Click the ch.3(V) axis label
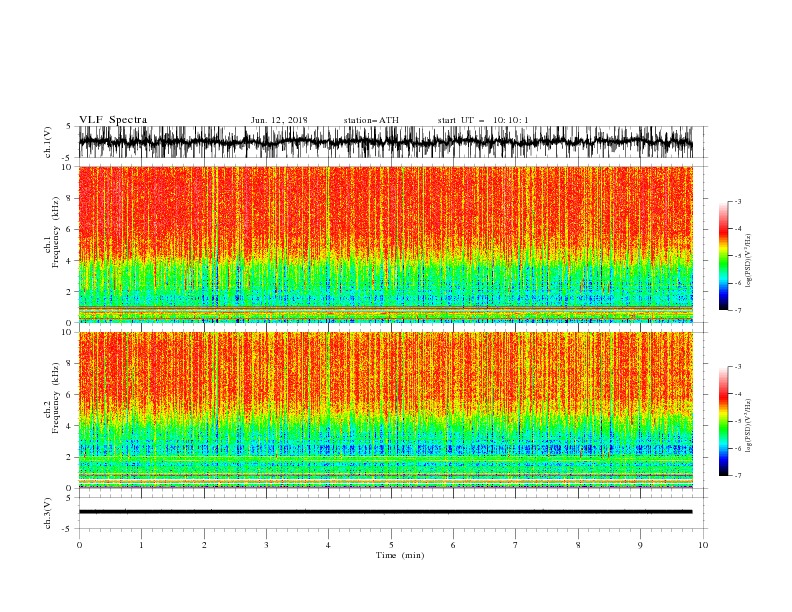The image size is (792, 612). [x=48, y=513]
